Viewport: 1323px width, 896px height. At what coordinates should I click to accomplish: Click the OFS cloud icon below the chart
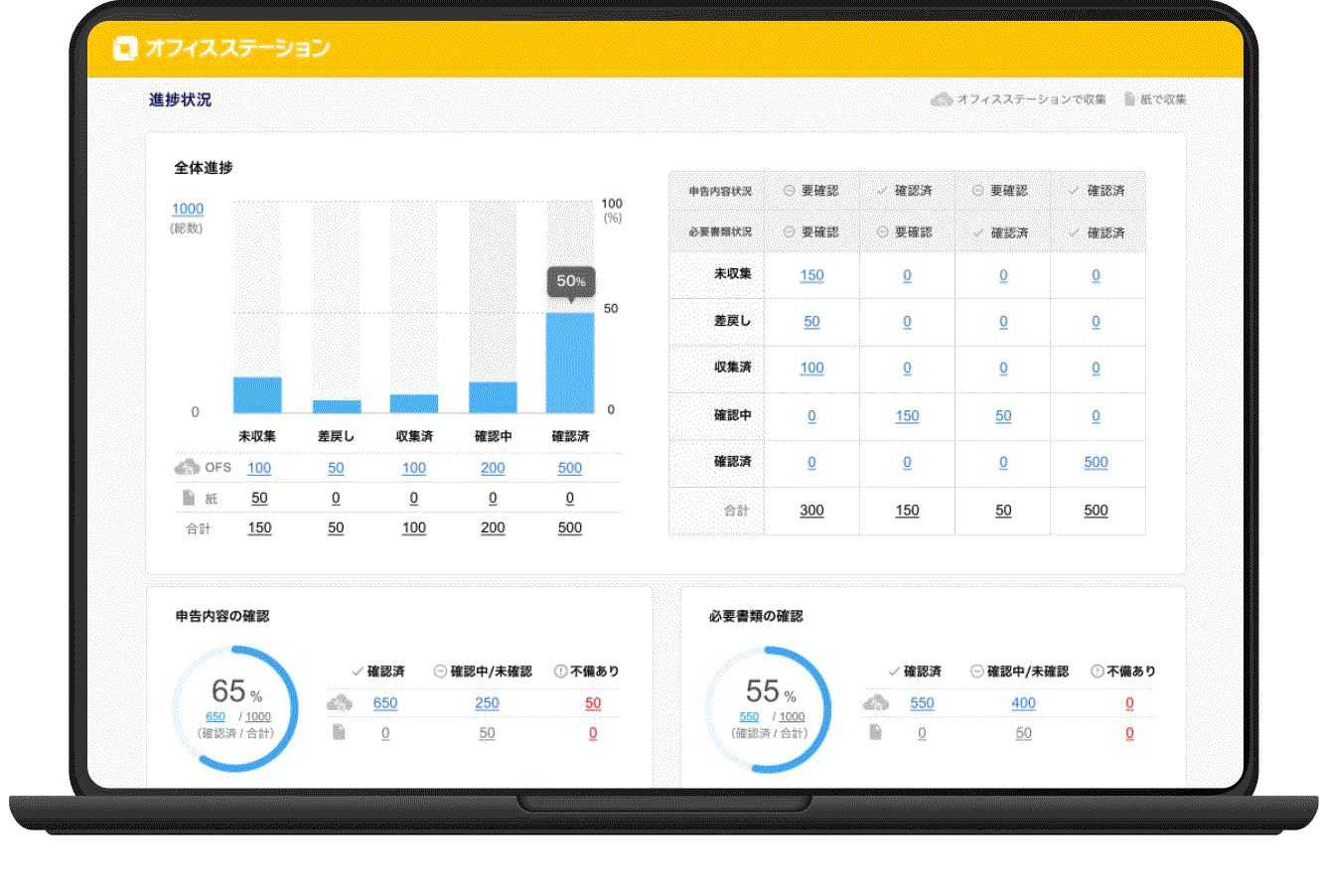tap(187, 467)
